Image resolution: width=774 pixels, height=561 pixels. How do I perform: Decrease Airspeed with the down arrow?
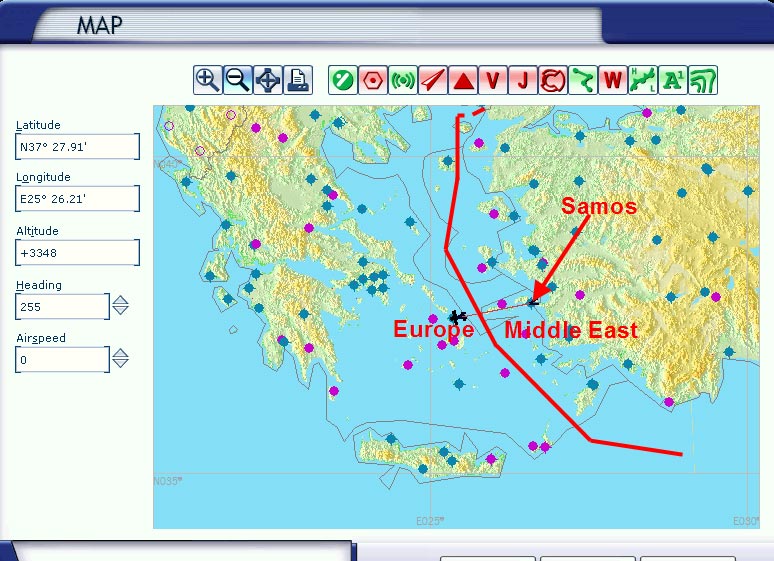point(120,363)
